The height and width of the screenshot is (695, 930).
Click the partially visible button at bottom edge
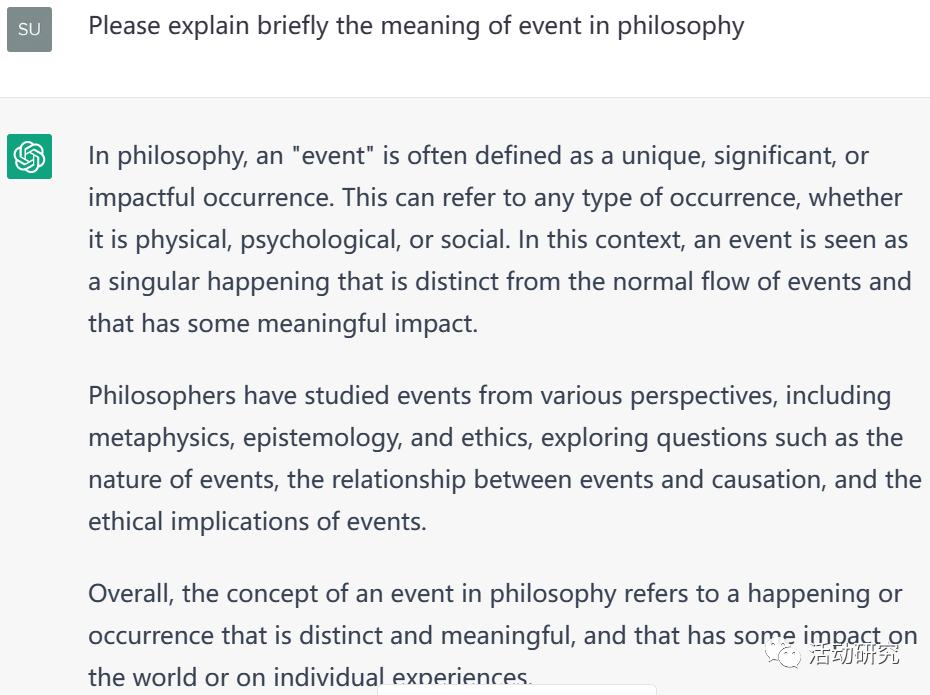click(517, 690)
